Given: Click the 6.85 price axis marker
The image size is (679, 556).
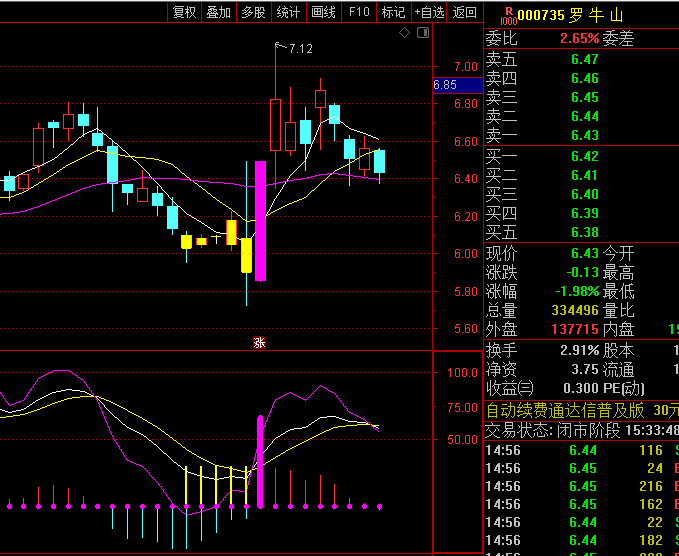Looking at the screenshot, I should (x=445, y=85).
